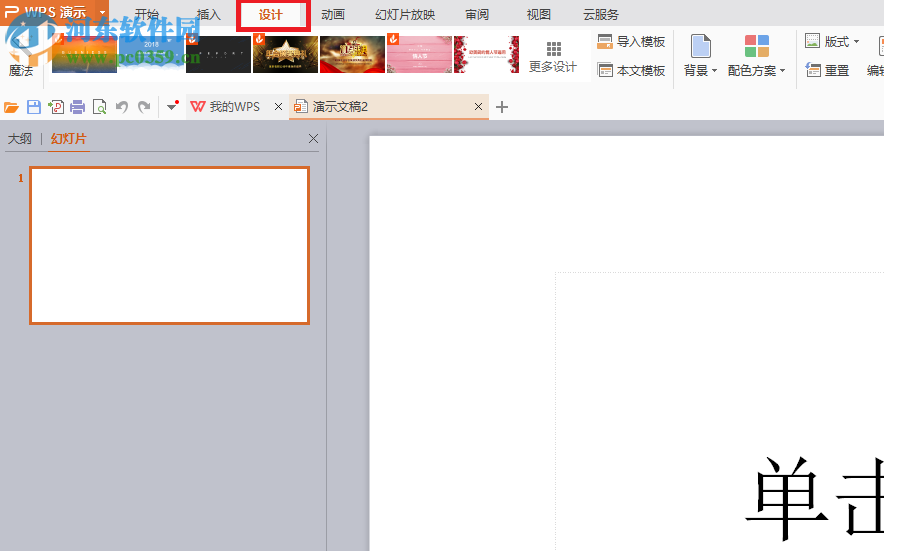The image size is (899, 551).
Task: Click the 背景 page icon
Action: pyautogui.click(x=701, y=46)
